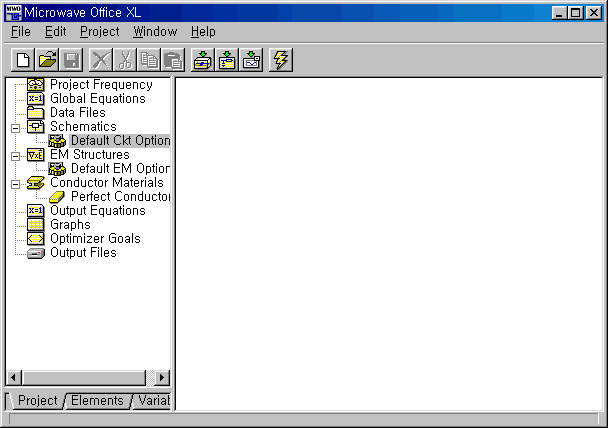Click the Optimizer Goals icon
The height and width of the screenshot is (428, 608).
point(35,238)
